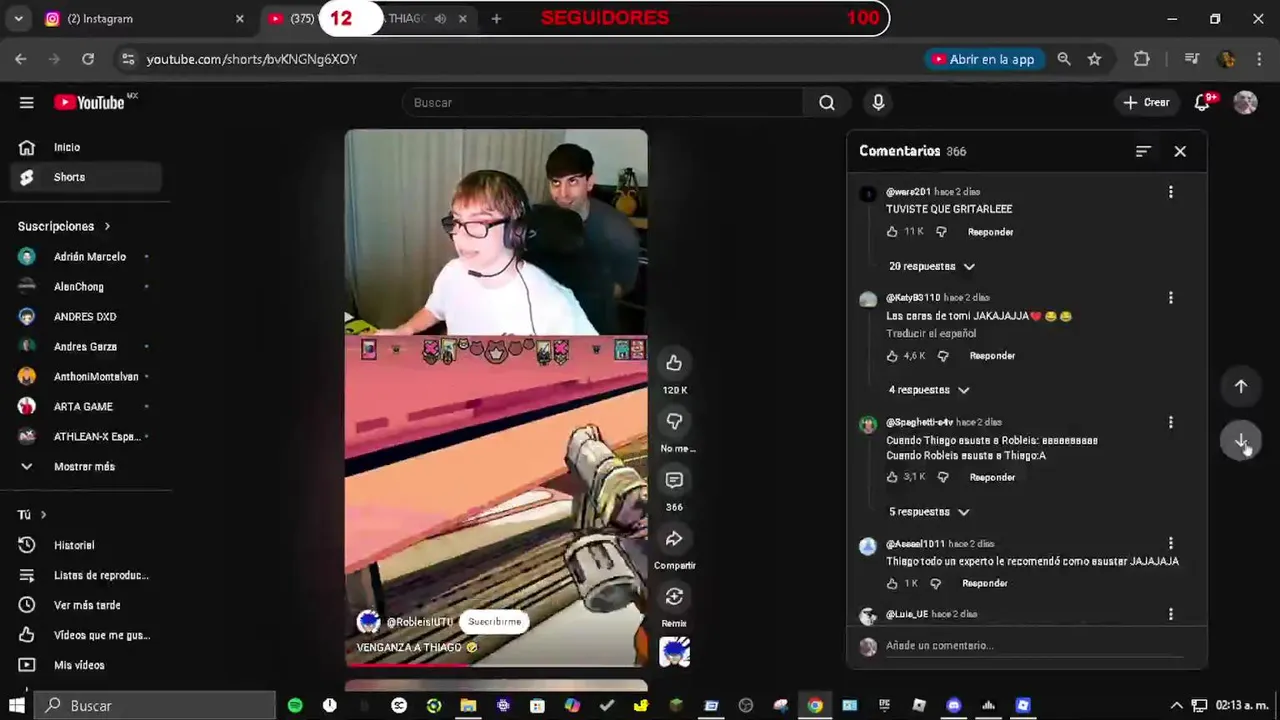Click the Short's red progress bar
The image size is (1280, 720).
pyautogui.click(x=496, y=665)
